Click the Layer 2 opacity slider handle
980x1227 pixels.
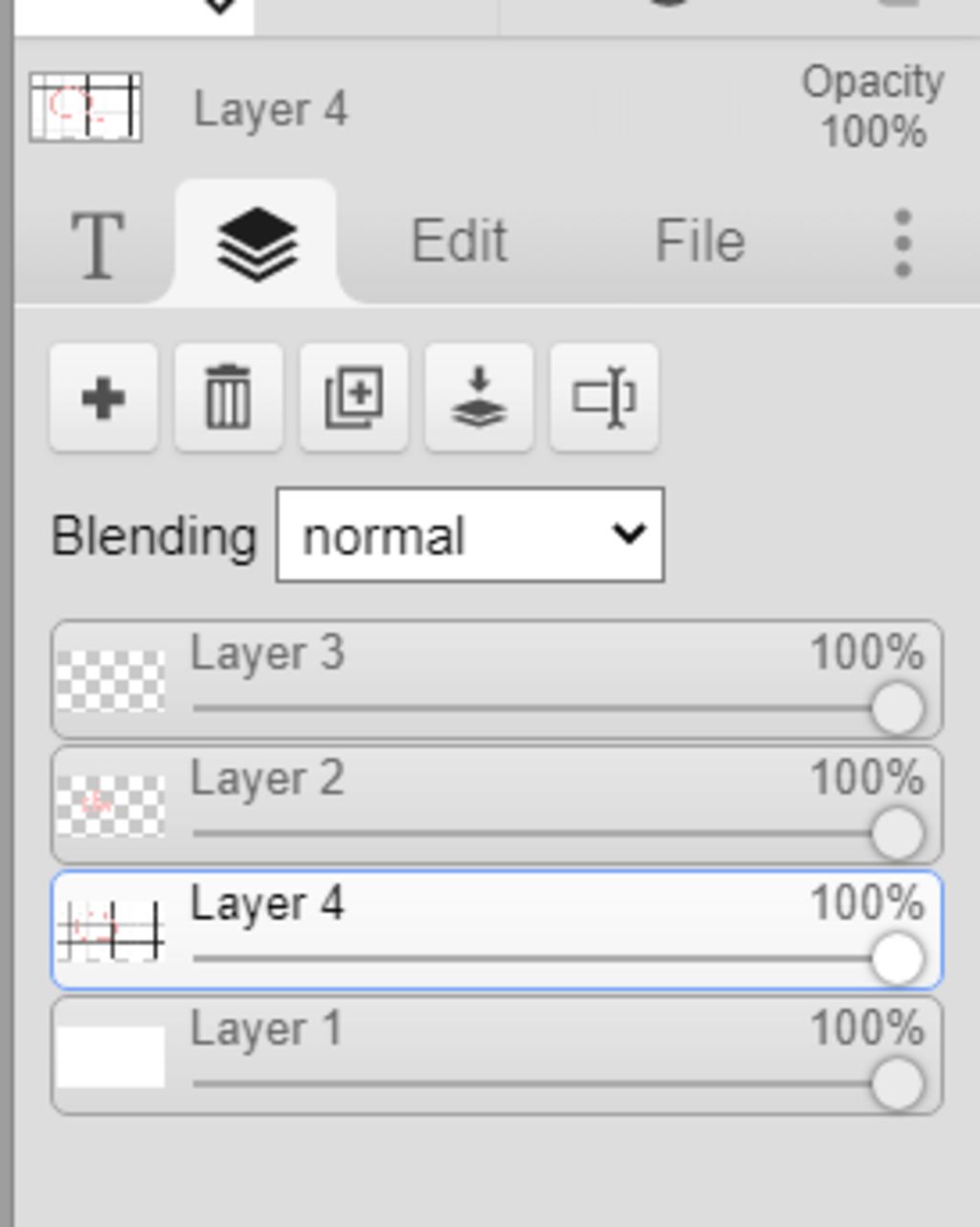pyautogui.click(x=897, y=834)
